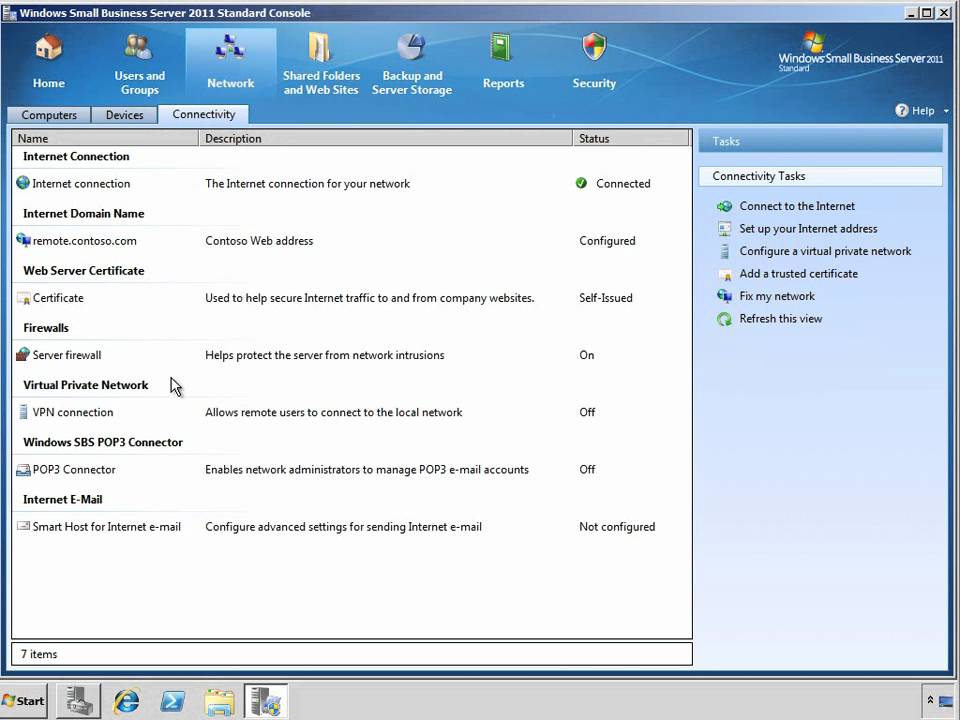Select the VPN connection entry
This screenshot has width=960, height=720.
click(73, 412)
